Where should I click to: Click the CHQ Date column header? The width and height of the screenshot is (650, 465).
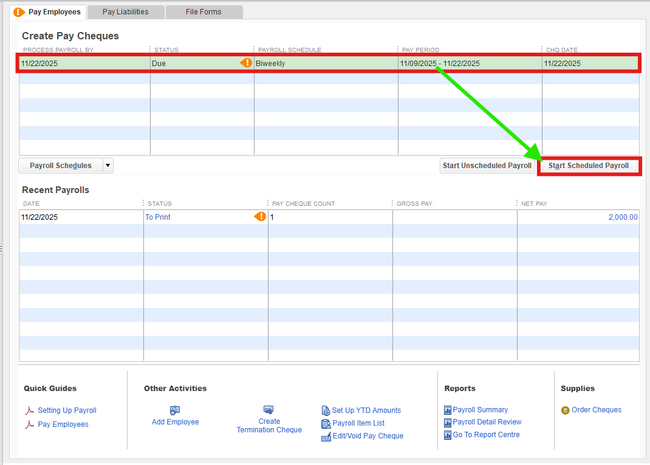click(x=562, y=50)
